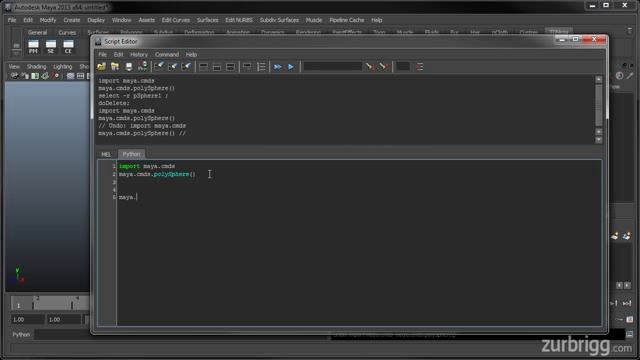Click the history pane scrollbar thumb
Screen dimensions: 640x360
599,105
